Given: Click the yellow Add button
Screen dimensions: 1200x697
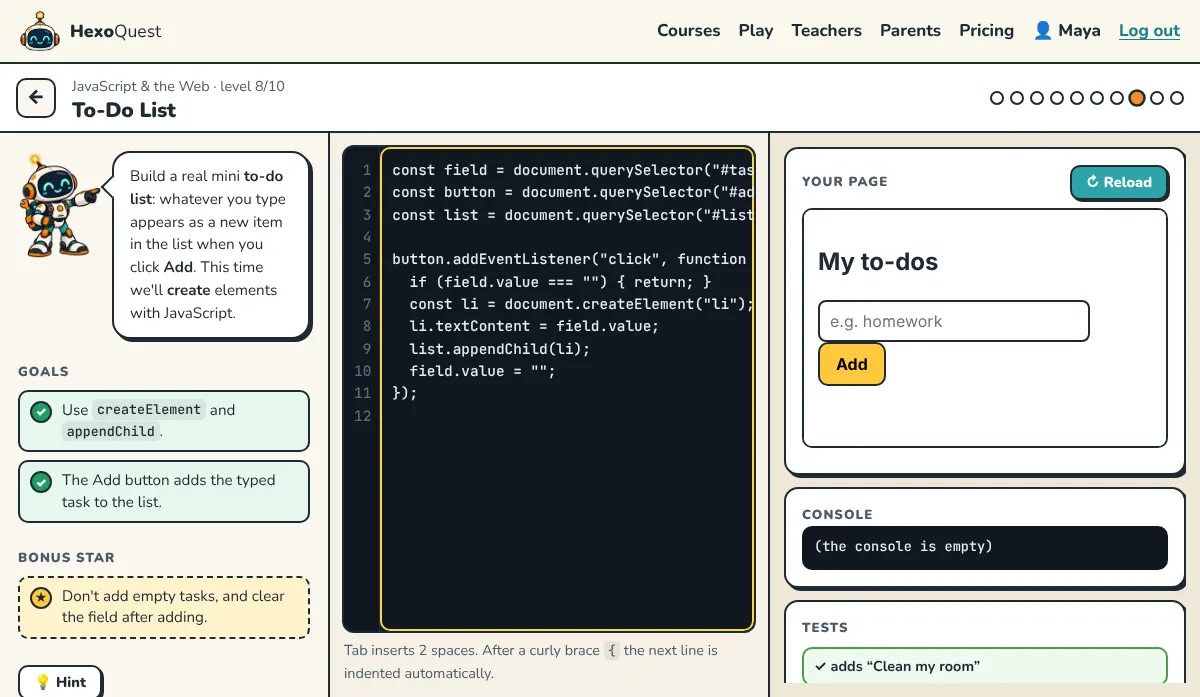Looking at the screenshot, I should pyautogui.click(x=852, y=364).
